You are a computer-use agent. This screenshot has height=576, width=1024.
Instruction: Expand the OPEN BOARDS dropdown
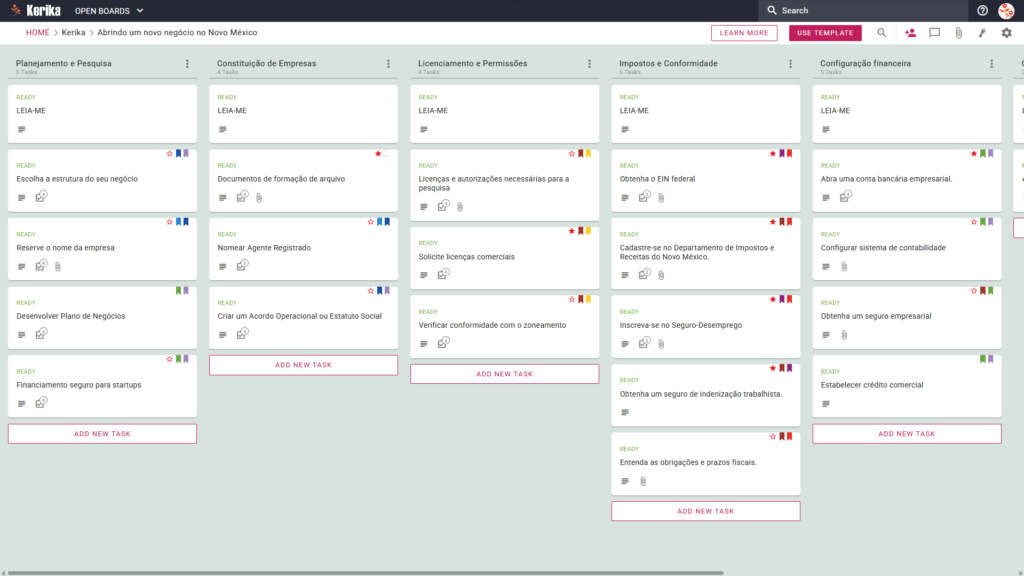(109, 10)
